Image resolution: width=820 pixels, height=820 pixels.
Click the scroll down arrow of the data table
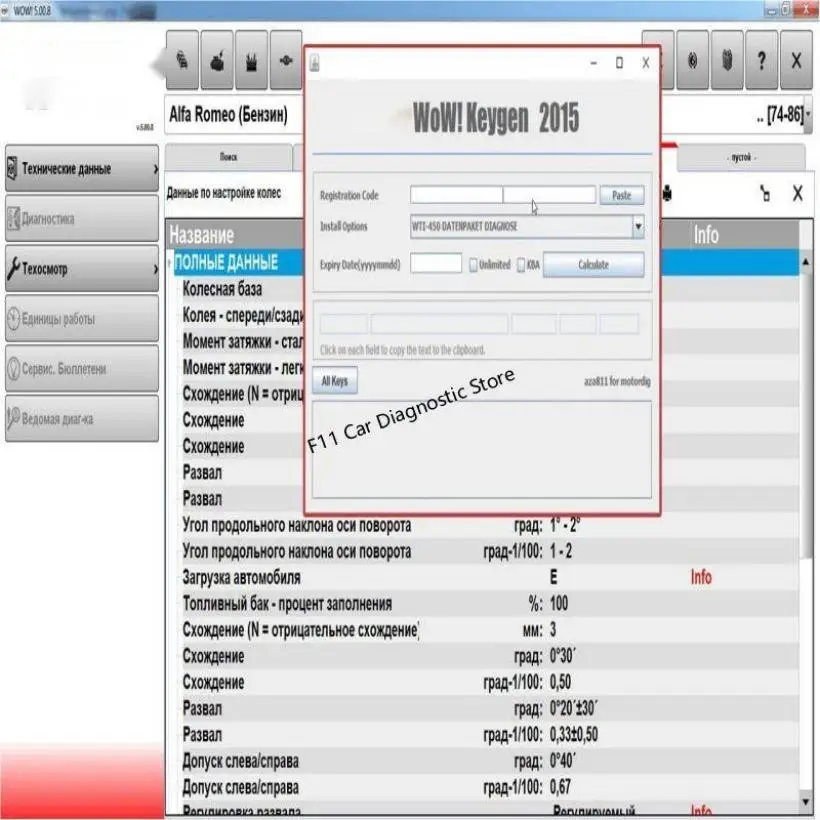[x=806, y=801]
